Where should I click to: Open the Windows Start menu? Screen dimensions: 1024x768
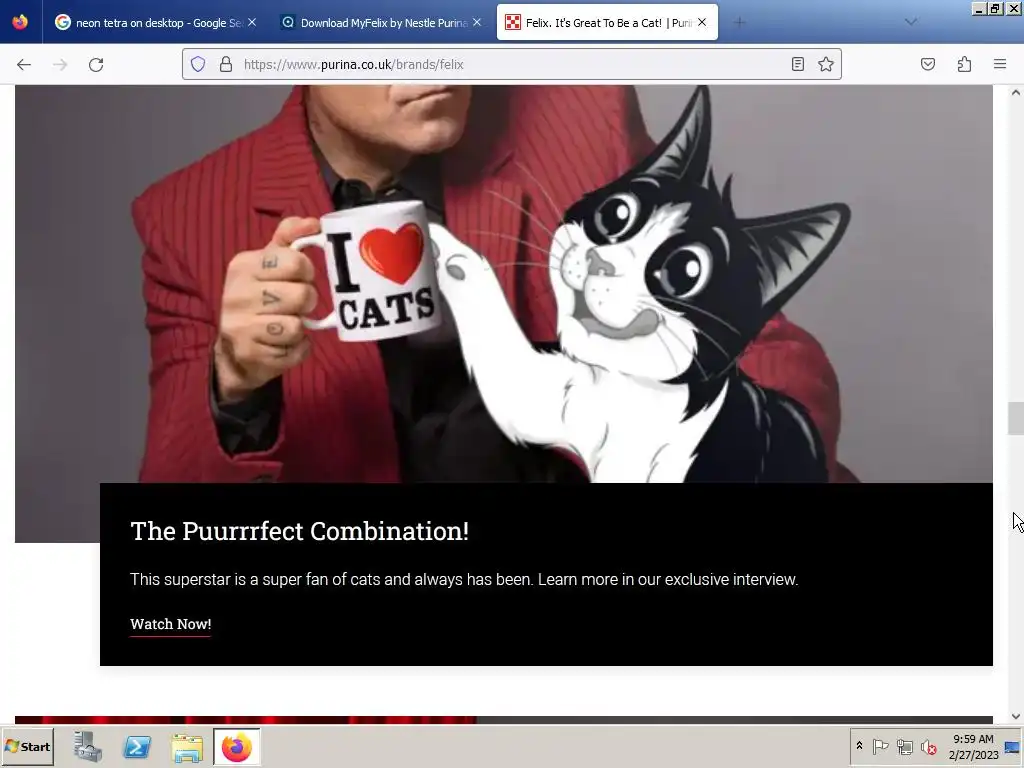pyautogui.click(x=27, y=746)
